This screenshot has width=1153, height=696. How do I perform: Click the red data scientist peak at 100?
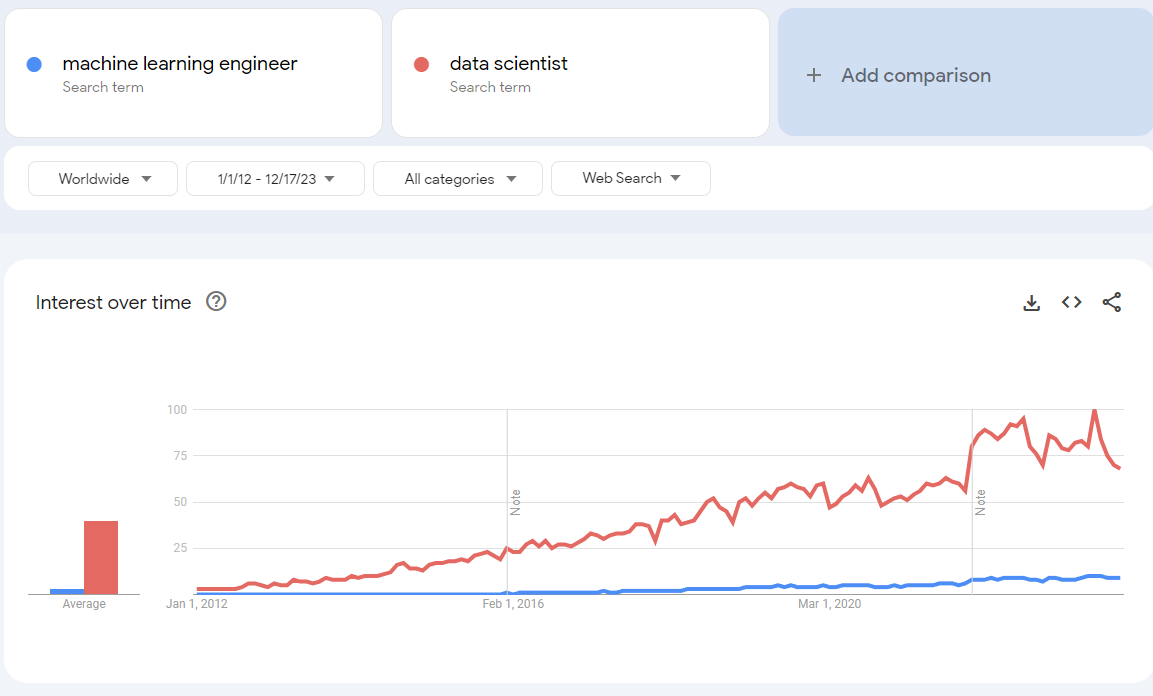[x=1094, y=410]
